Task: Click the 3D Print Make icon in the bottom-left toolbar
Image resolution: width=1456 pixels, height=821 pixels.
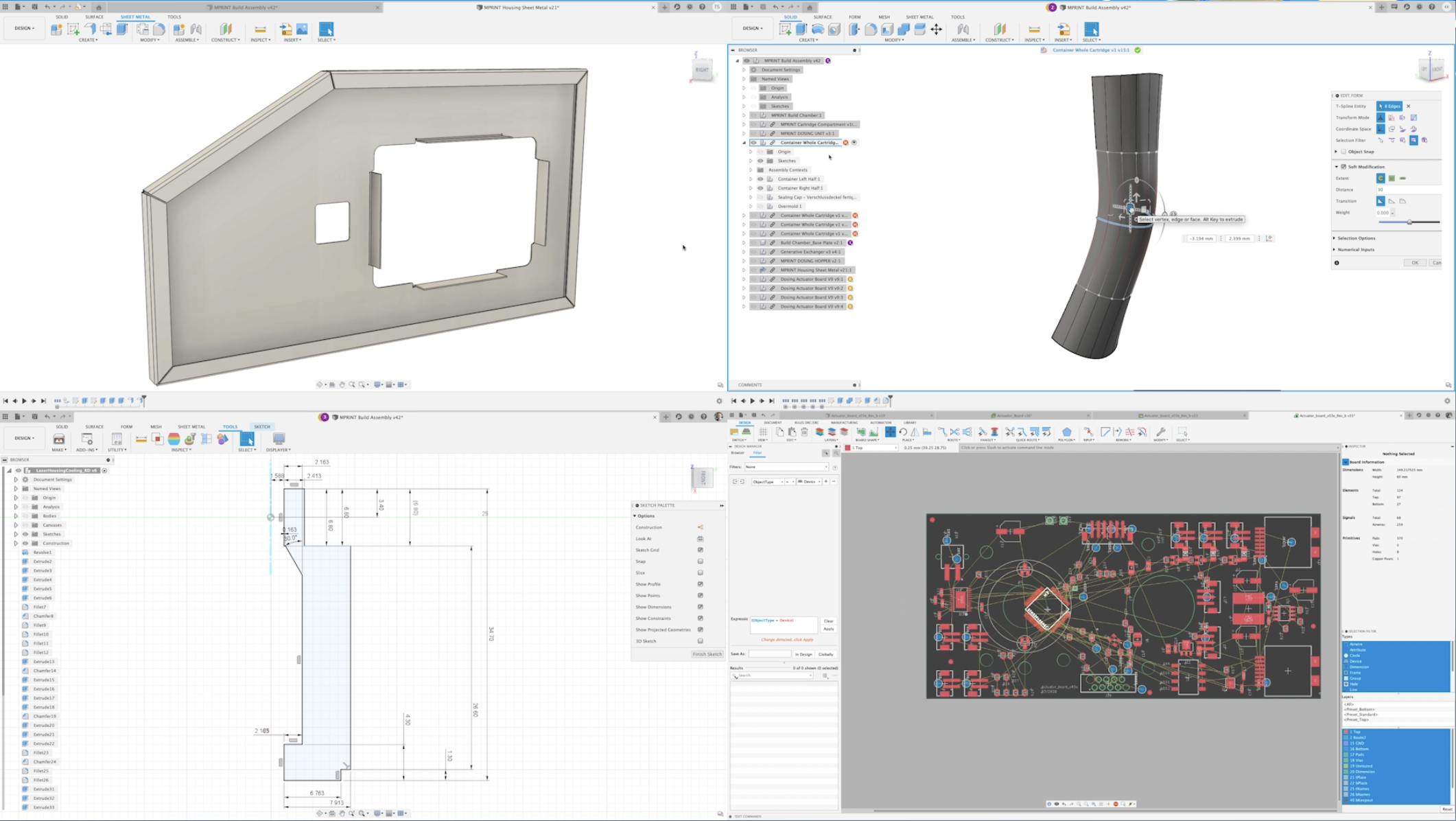Action: (x=59, y=439)
